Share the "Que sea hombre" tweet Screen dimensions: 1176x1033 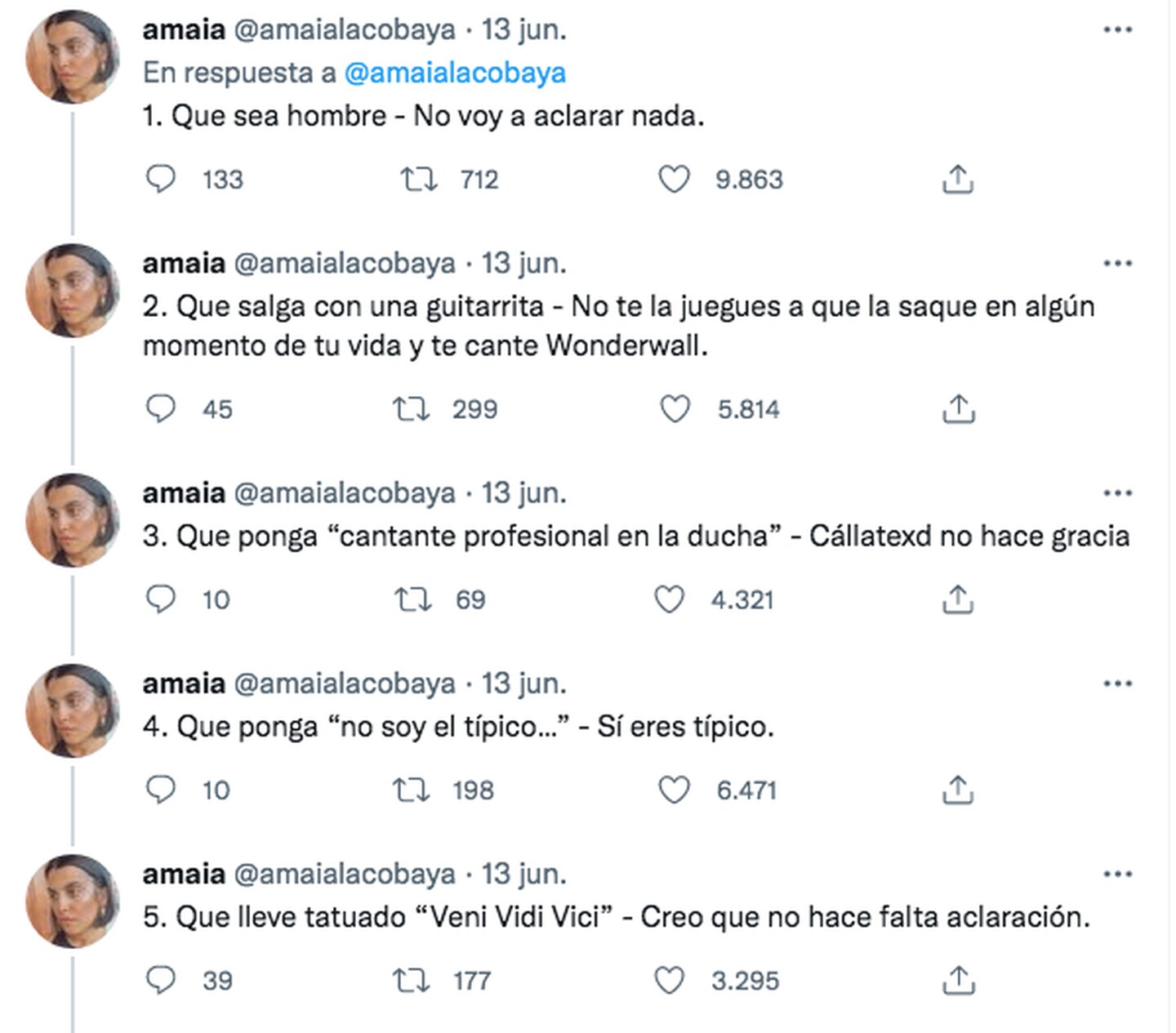(x=958, y=179)
